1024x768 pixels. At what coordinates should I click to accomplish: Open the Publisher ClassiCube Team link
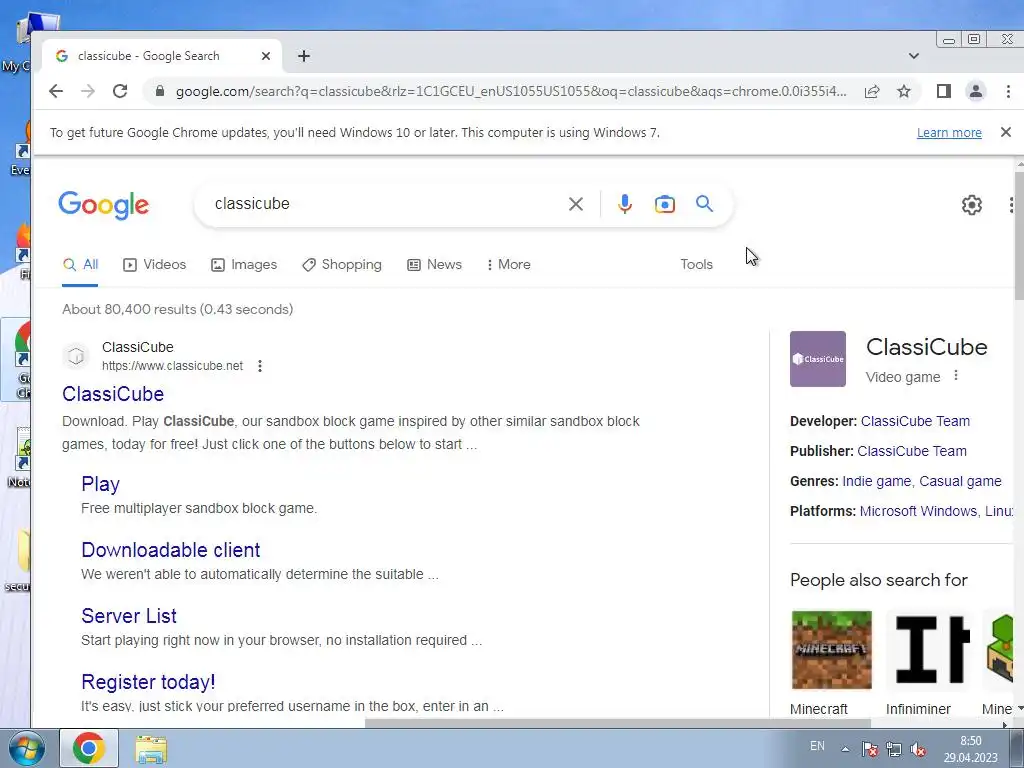tap(912, 451)
